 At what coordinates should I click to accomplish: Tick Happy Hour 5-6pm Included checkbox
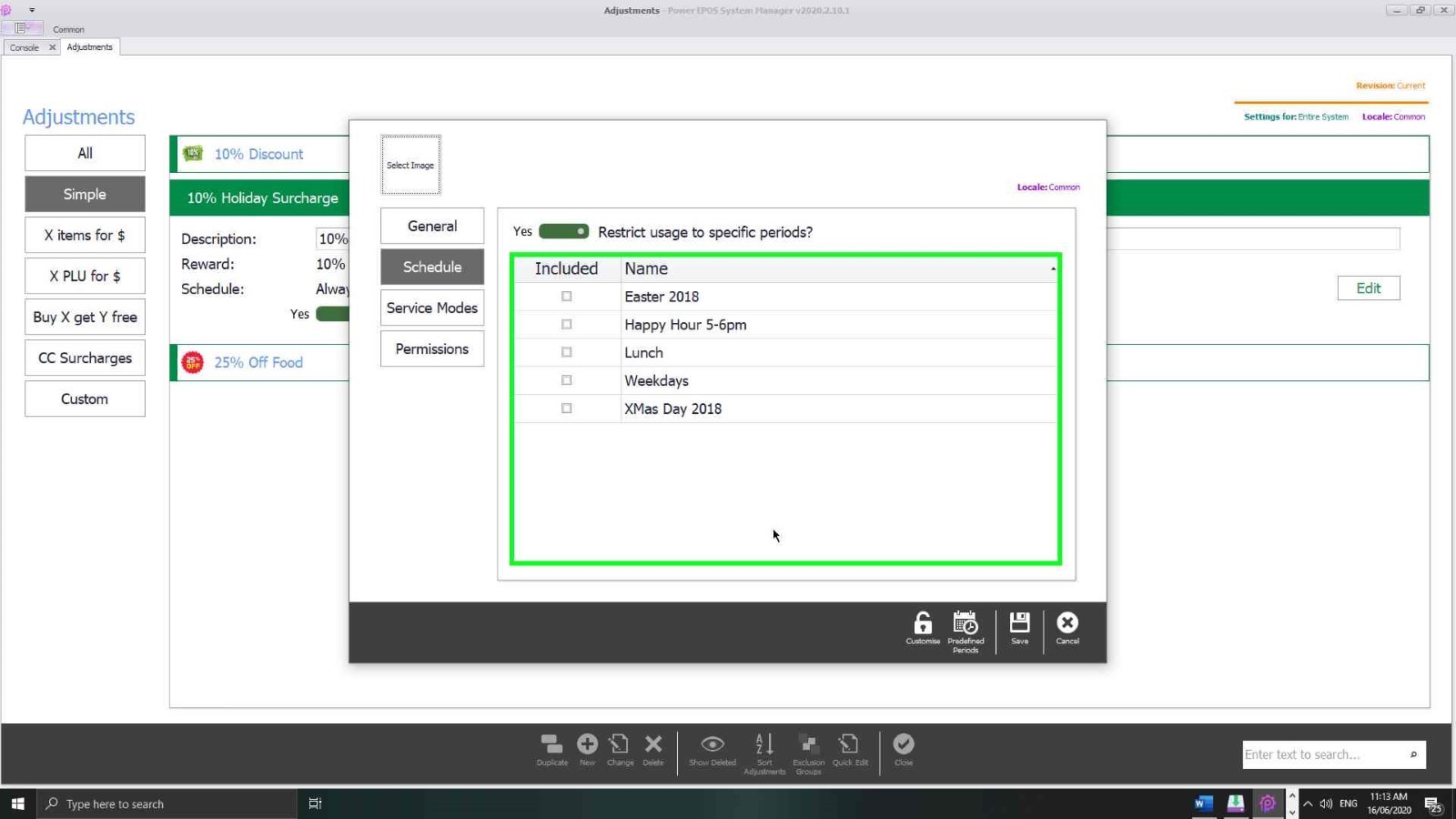[x=567, y=325]
